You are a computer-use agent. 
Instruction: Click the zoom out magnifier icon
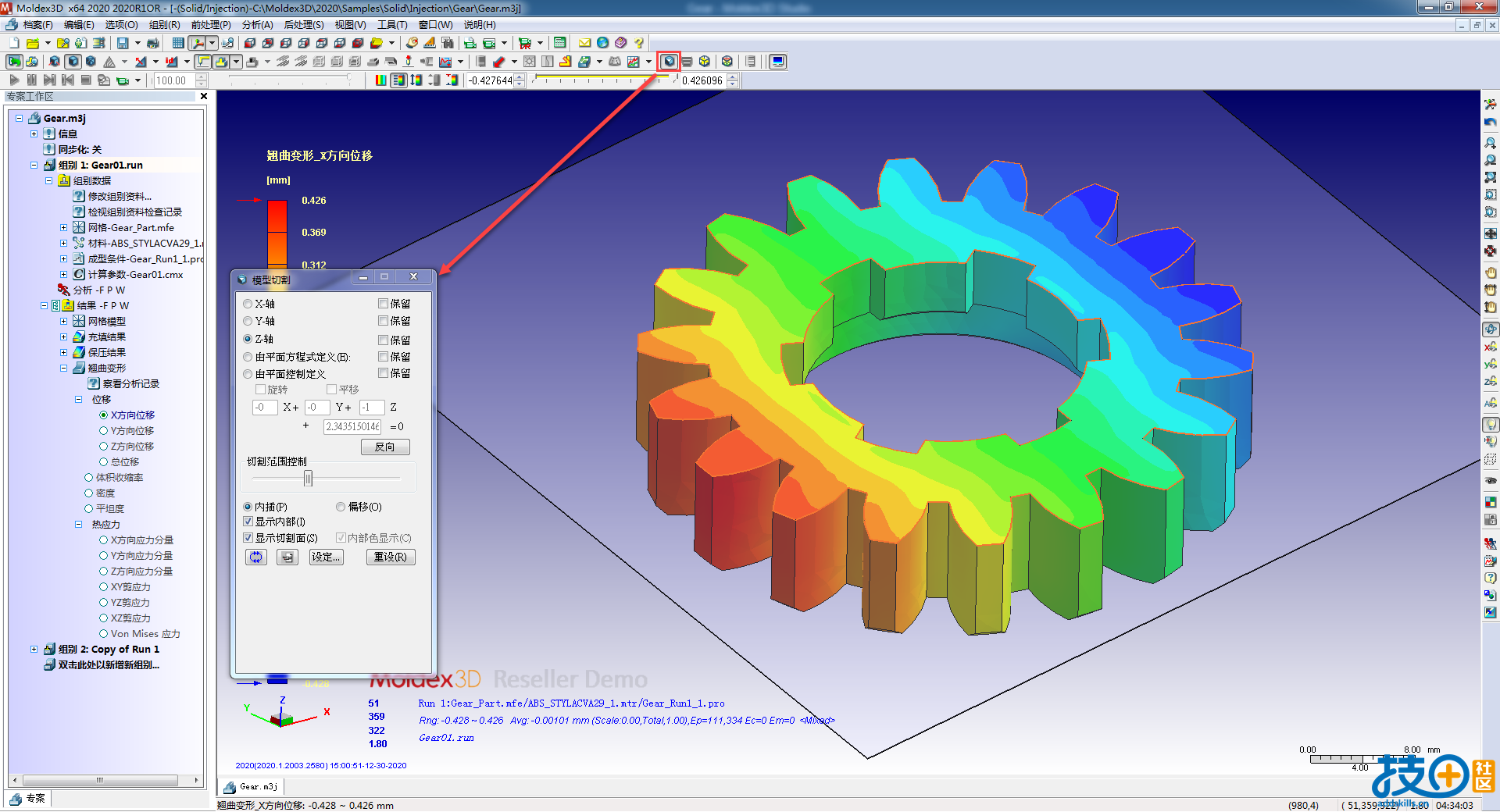pos(1491,160)
